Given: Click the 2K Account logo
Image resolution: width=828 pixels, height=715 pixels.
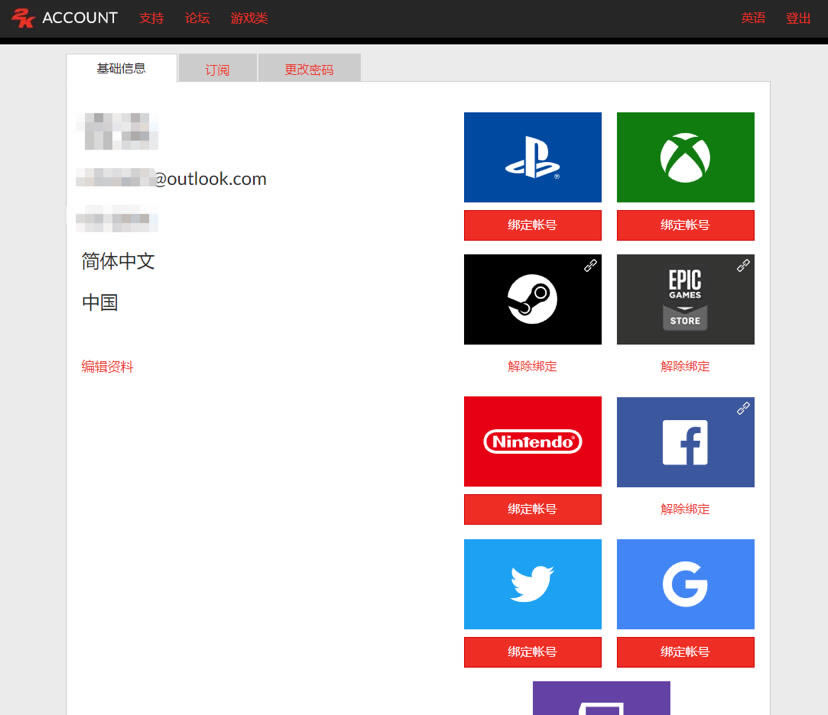Looking at the screenshot, I should tap(64, 18).
